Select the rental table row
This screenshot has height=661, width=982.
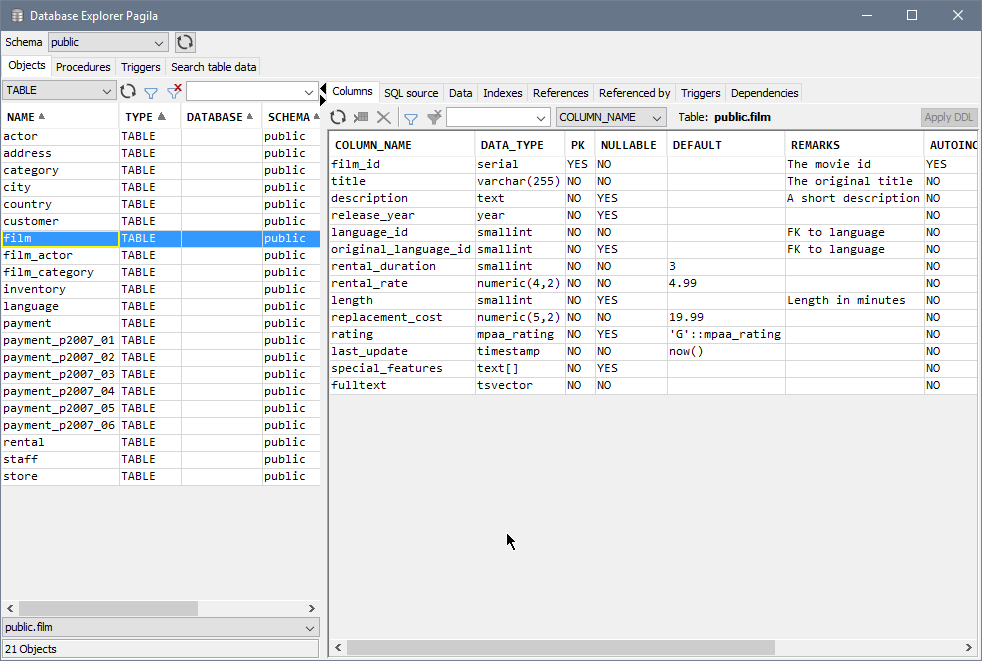pyautogui.click(x=160, y=442)
